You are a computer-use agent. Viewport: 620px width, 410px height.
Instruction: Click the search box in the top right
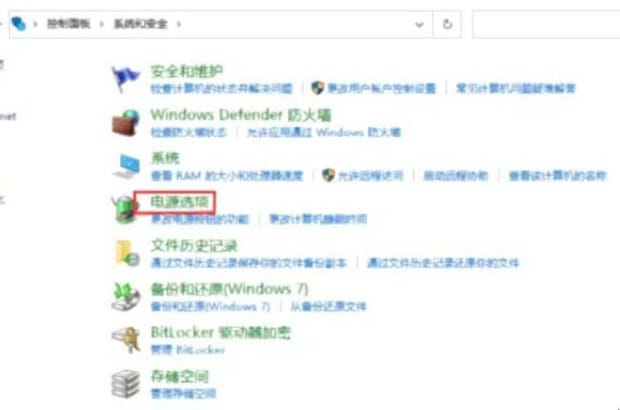(546, 24)
